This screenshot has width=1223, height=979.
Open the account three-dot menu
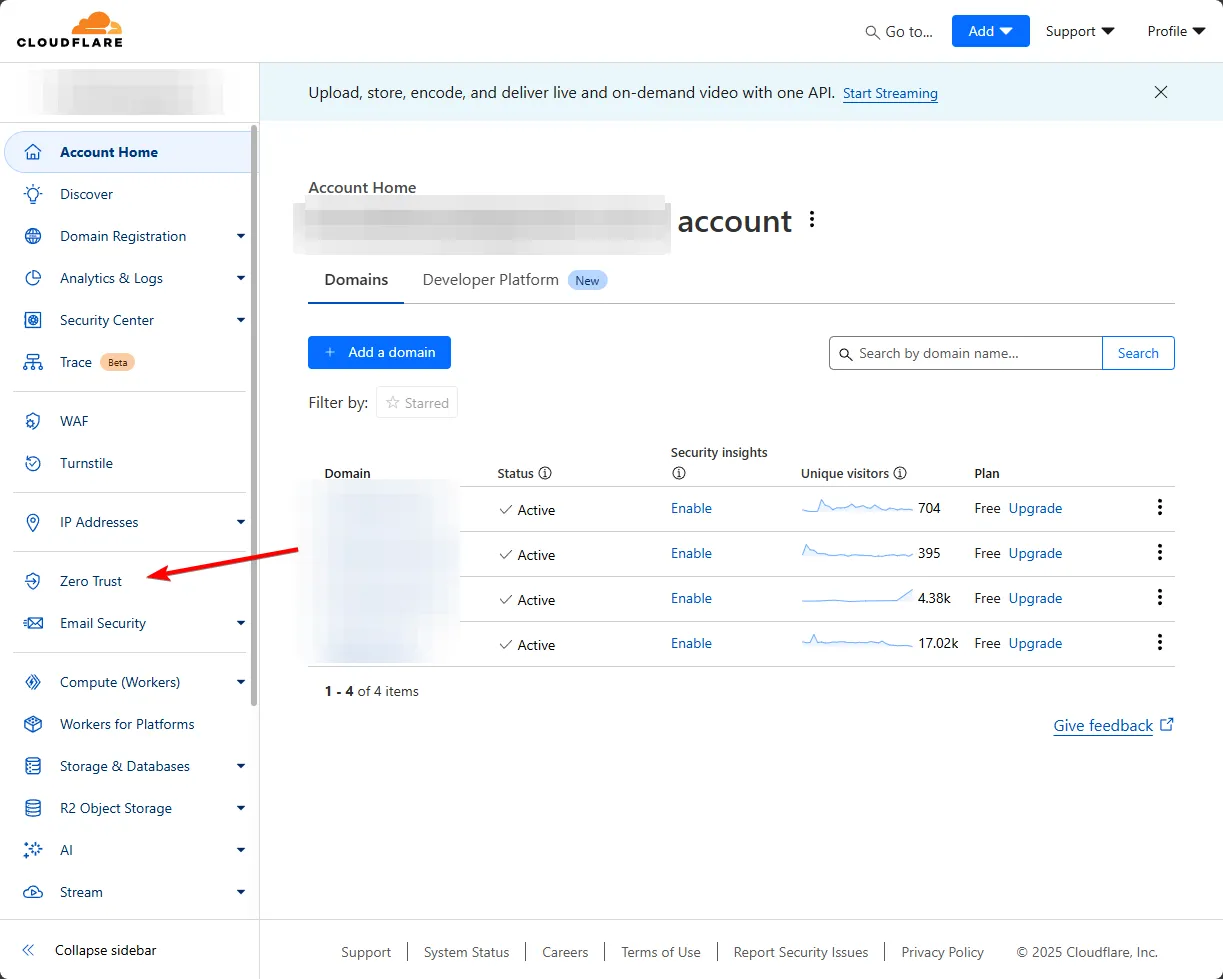click(812, 219)
